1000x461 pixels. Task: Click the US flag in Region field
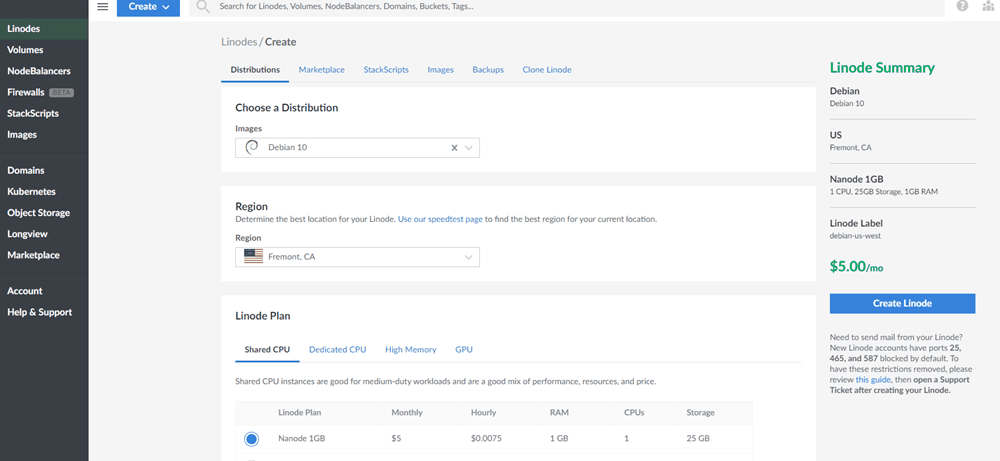253,257
